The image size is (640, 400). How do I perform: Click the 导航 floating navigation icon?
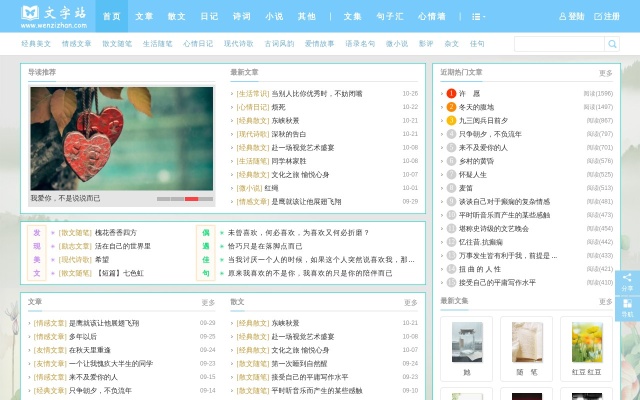(627, 308)
